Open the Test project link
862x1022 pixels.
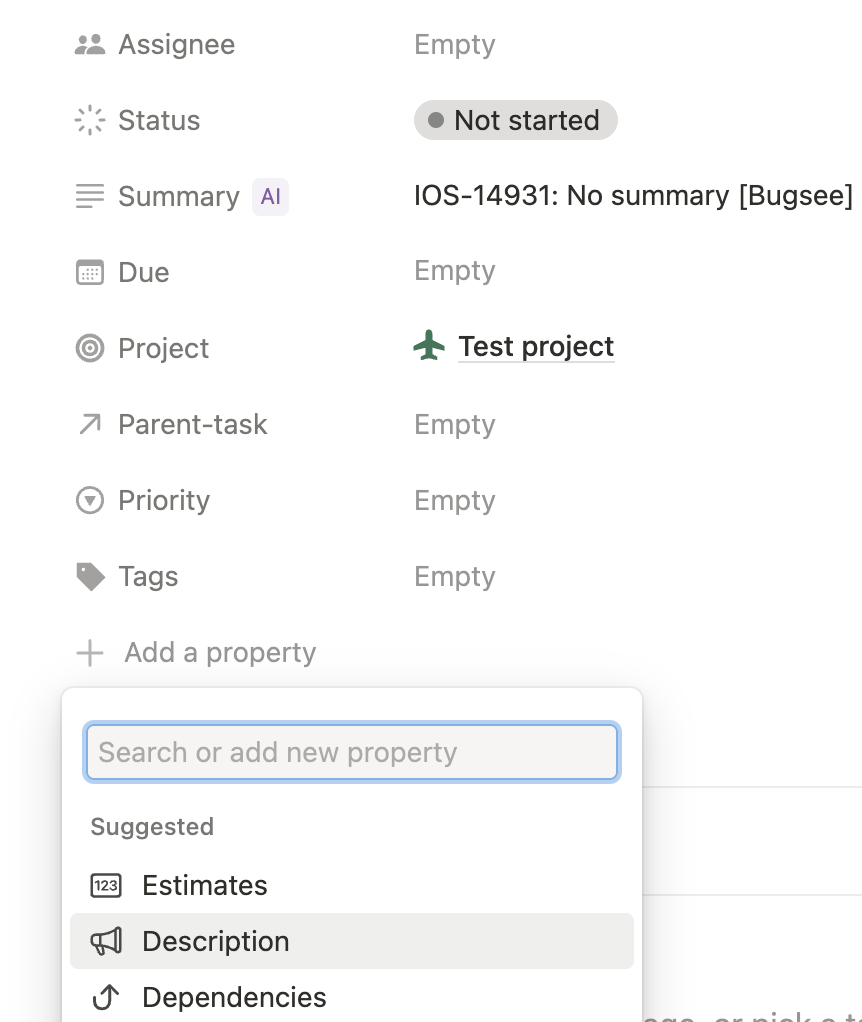tap(536, 347)
